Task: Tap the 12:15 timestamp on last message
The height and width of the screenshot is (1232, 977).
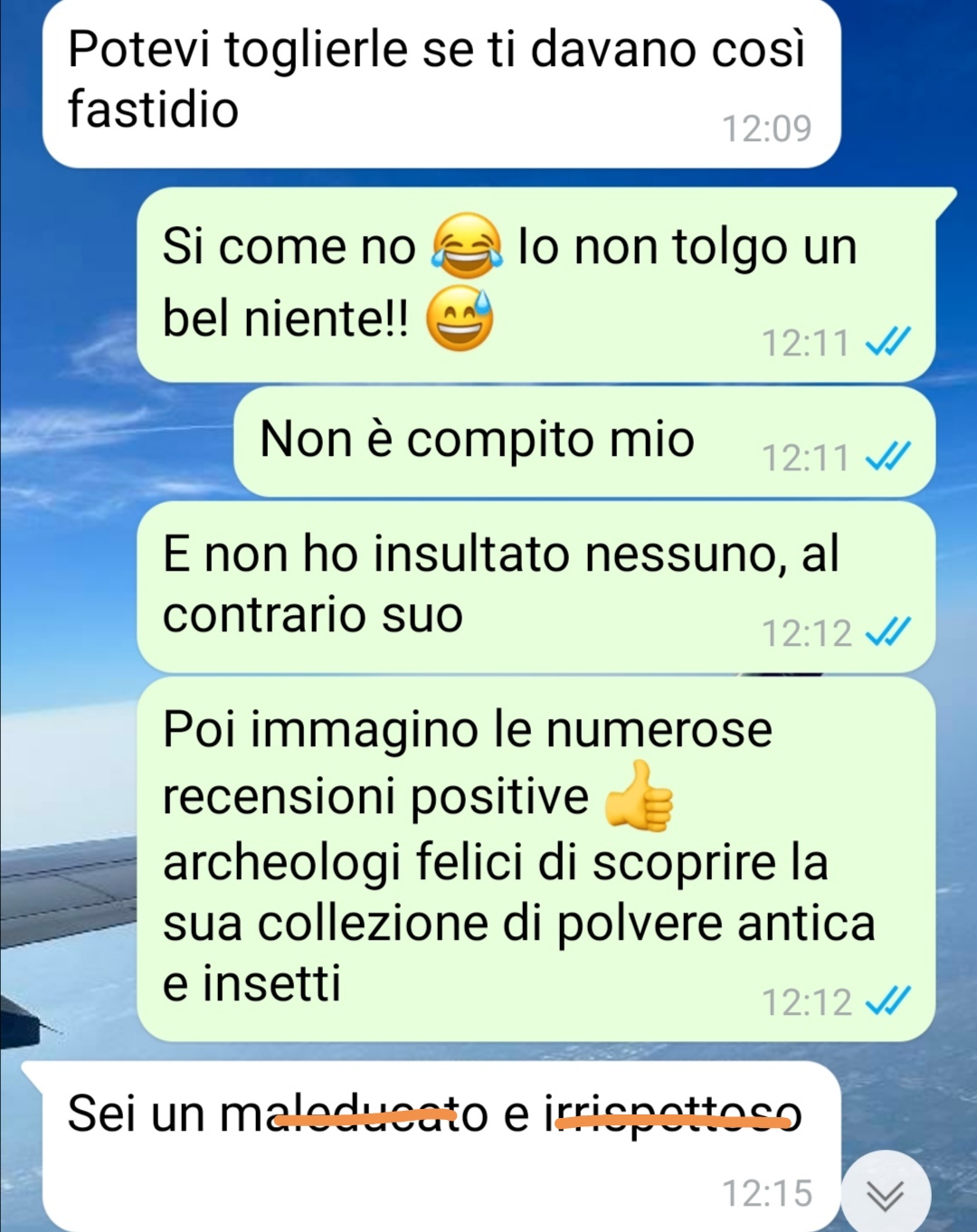Action: [x=766, y=1193]
